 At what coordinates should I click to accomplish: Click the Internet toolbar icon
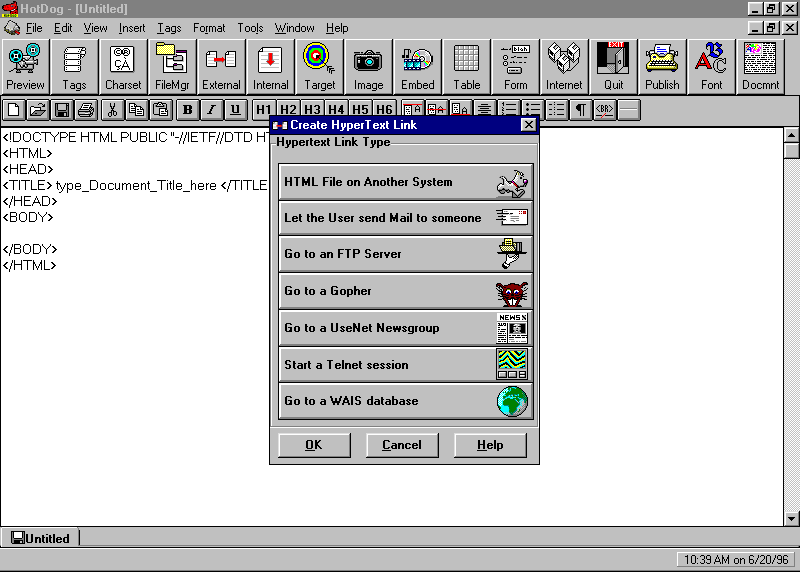(x=564, y=67)
